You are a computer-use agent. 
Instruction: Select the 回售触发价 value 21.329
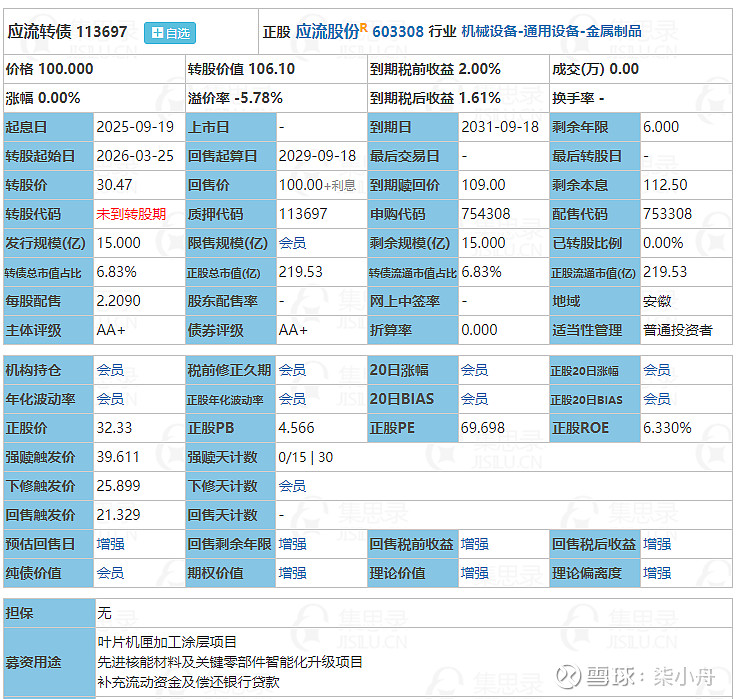tap(118, 515)
